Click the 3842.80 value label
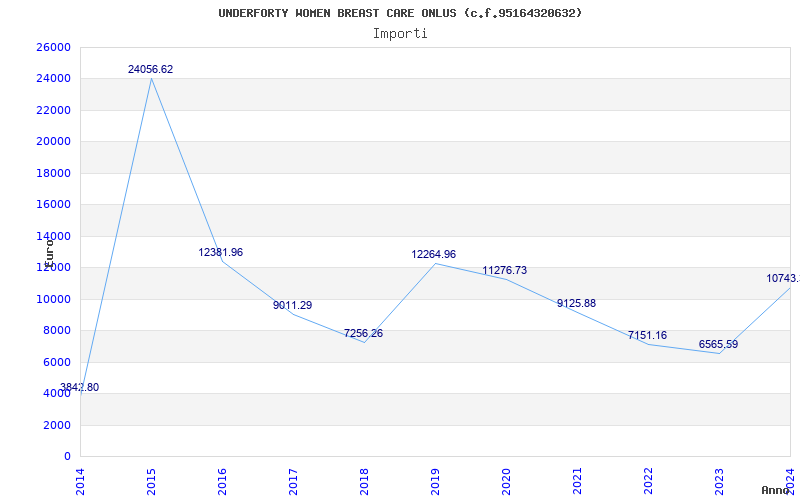This screenshot has height=500, width=800. point(79,387)
